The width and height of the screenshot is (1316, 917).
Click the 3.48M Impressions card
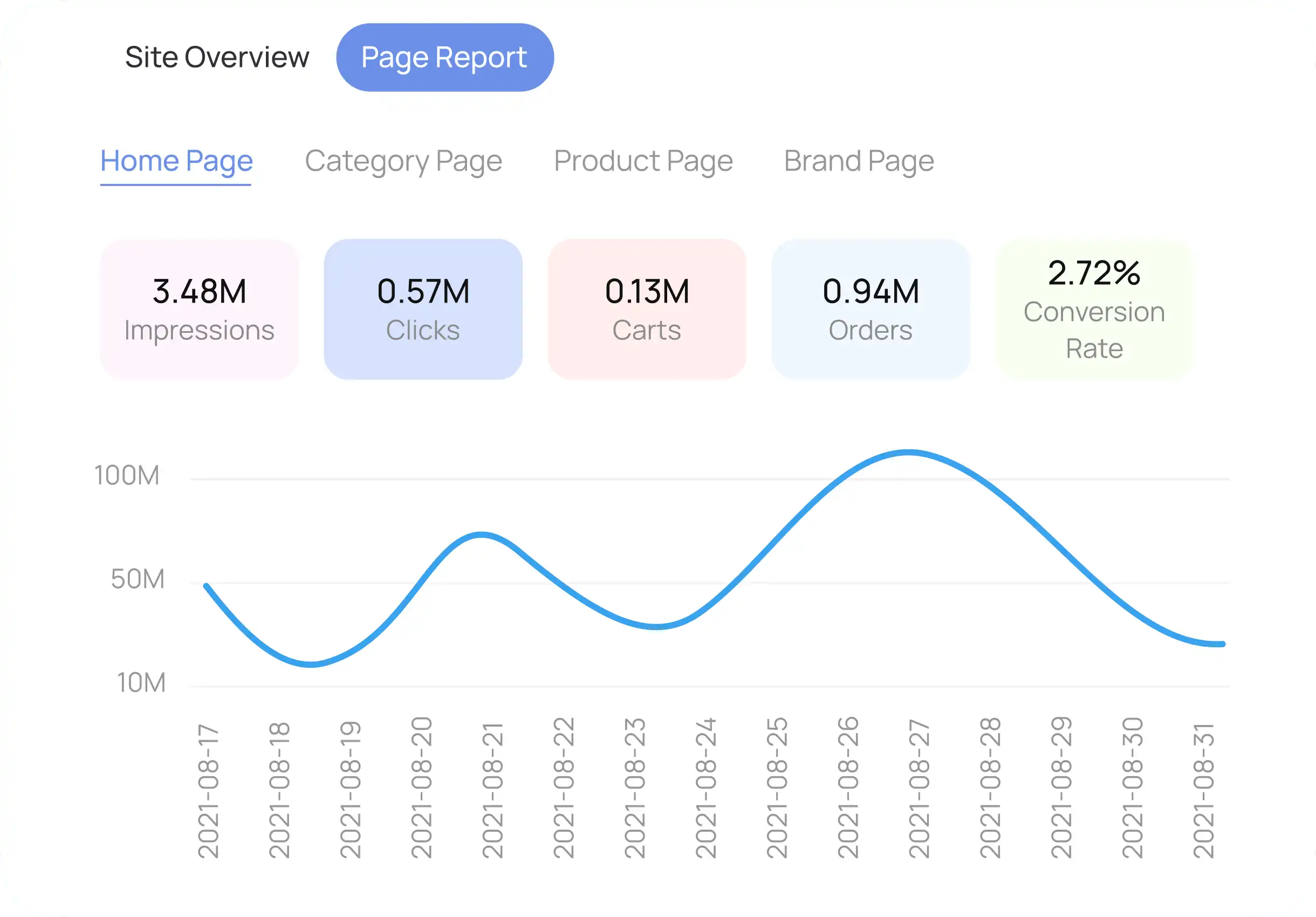(199, 310)
